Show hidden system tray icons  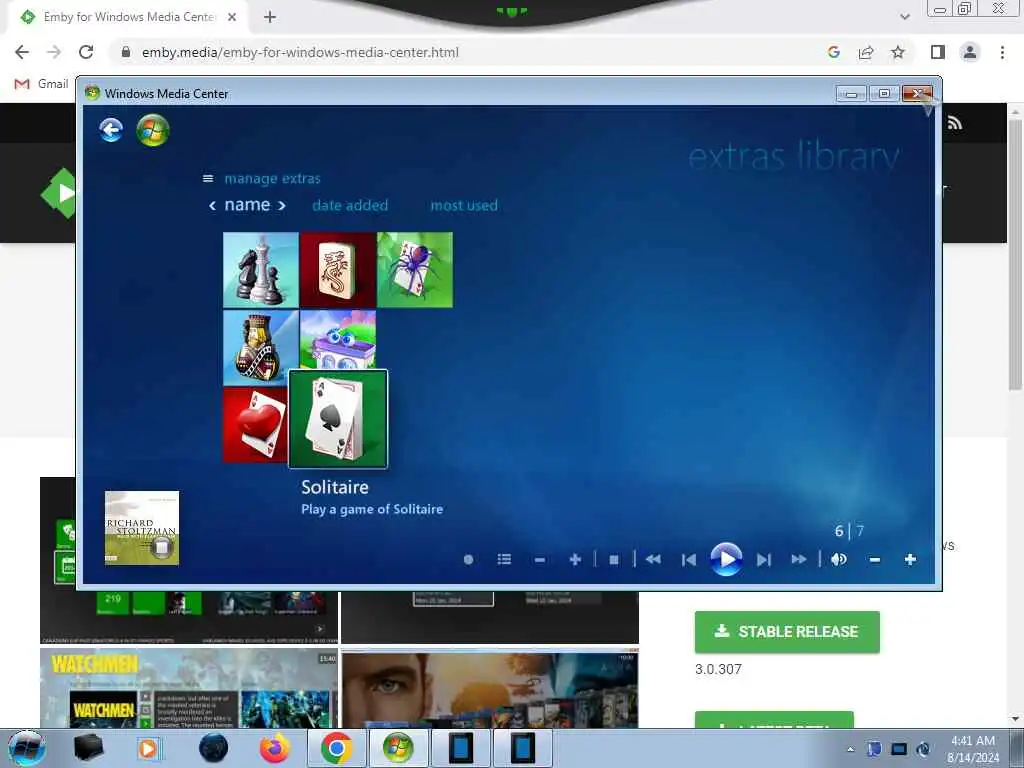tap(851, 749)
